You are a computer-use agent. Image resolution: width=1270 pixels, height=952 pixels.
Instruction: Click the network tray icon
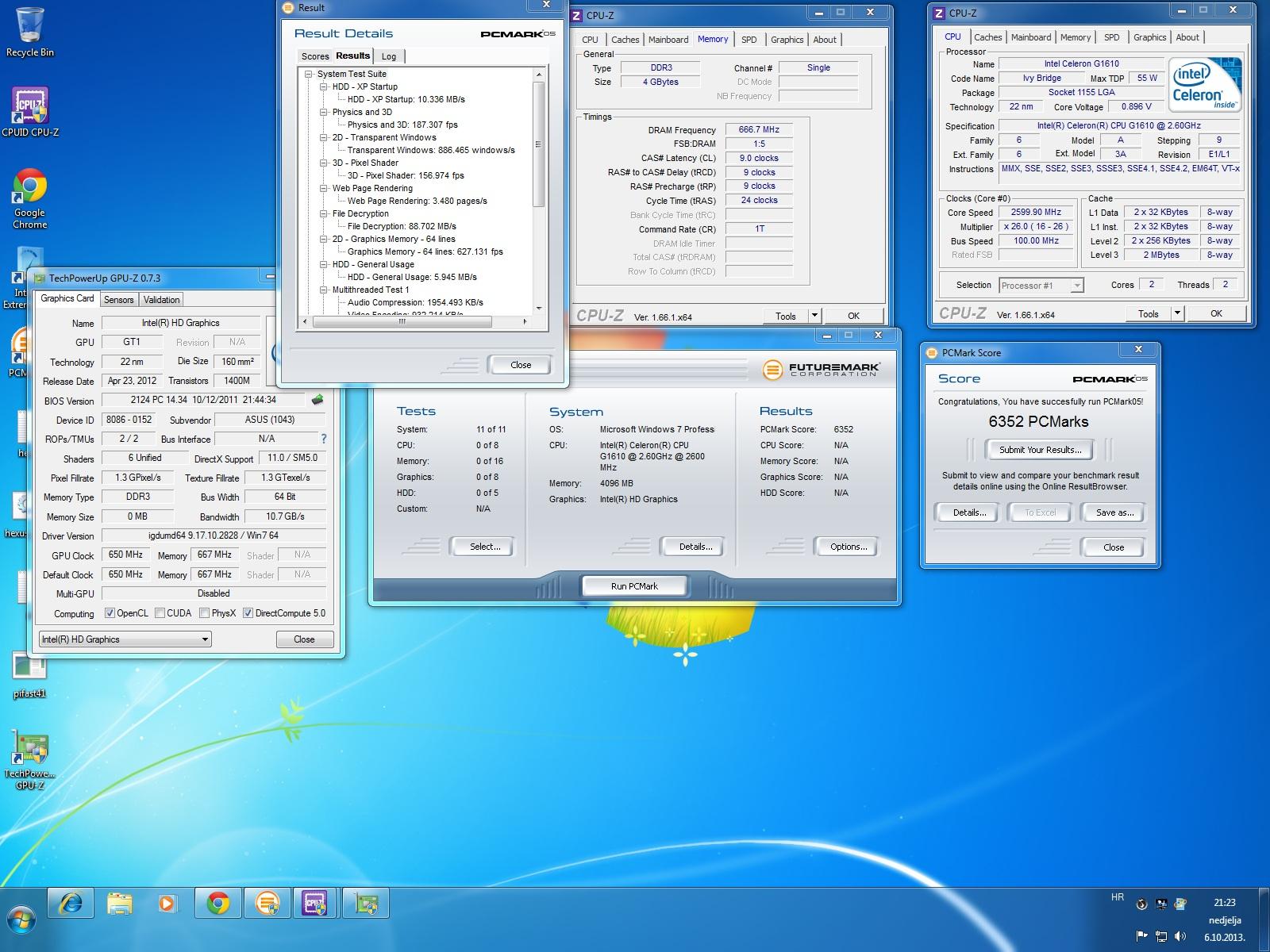tap(1161, 937)
